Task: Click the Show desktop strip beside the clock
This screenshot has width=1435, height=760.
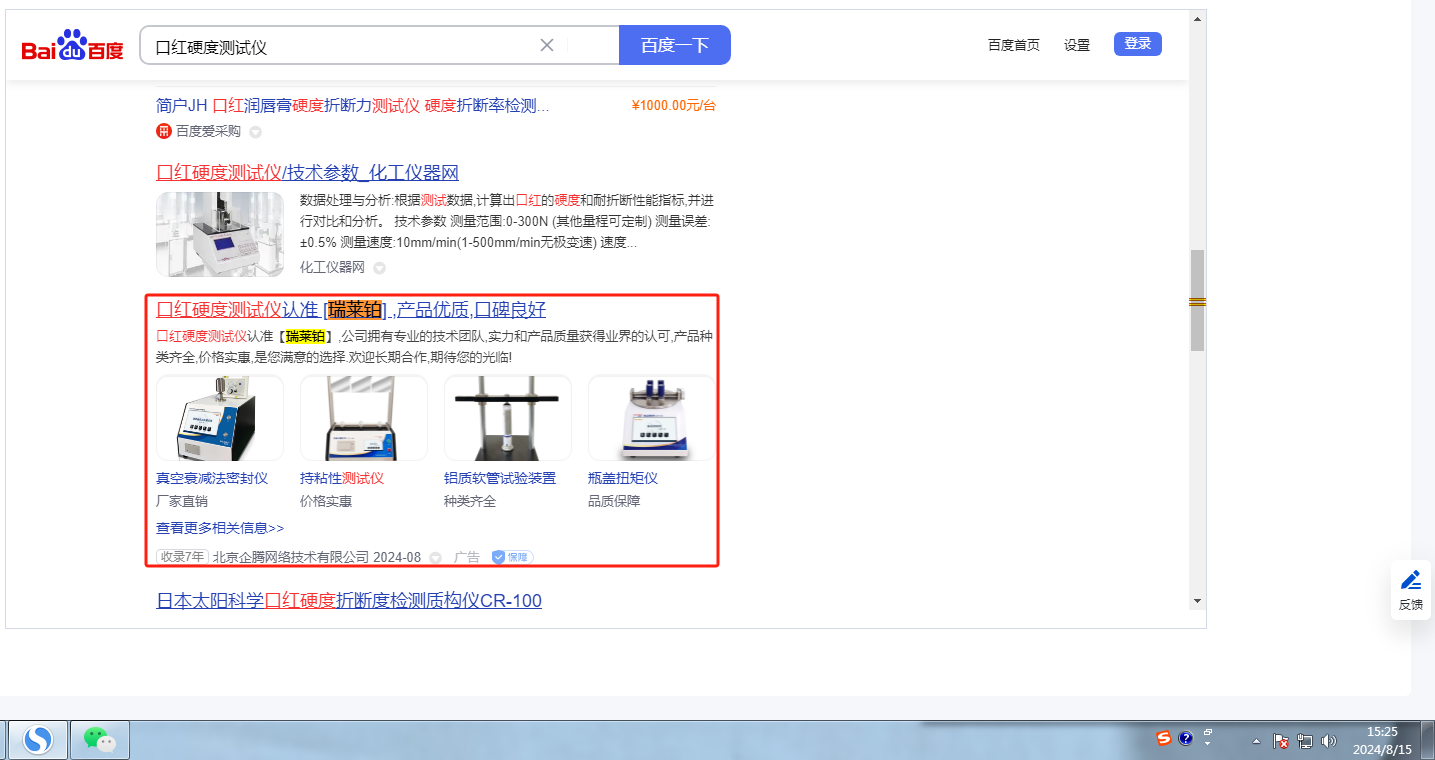Action: point(1427,740)
